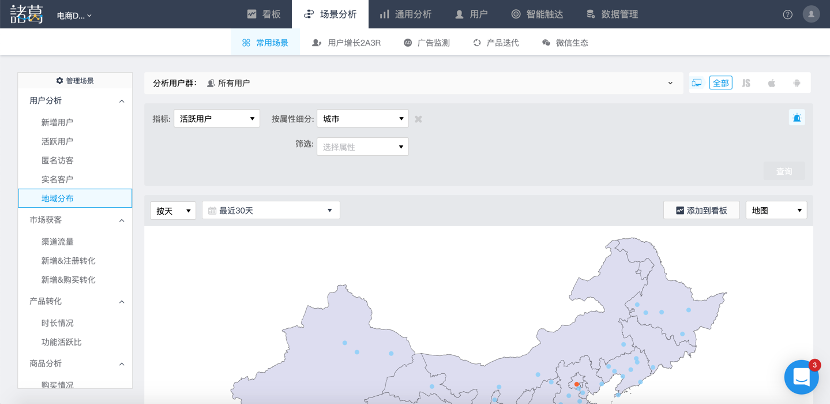Viewport: 830px width, 404px height.
Task: Open the help question mark icon
Action: (x=788, y=14)
